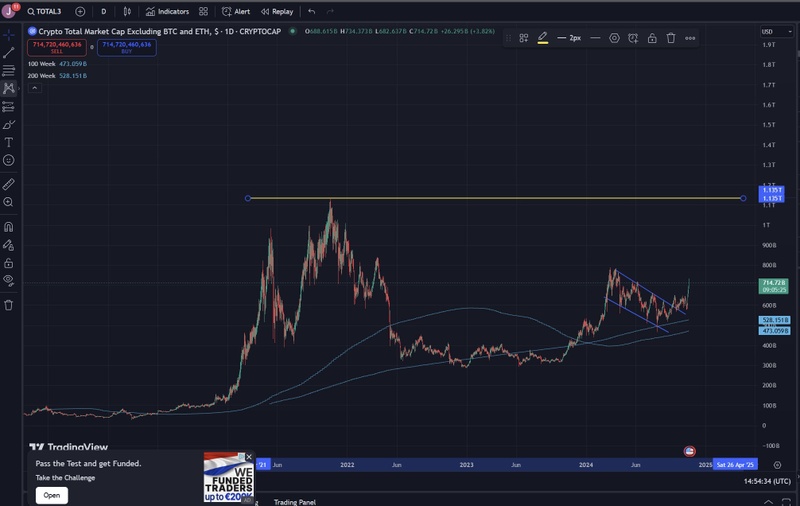Select the crosshair cursor tool

(x=9, y=35)
